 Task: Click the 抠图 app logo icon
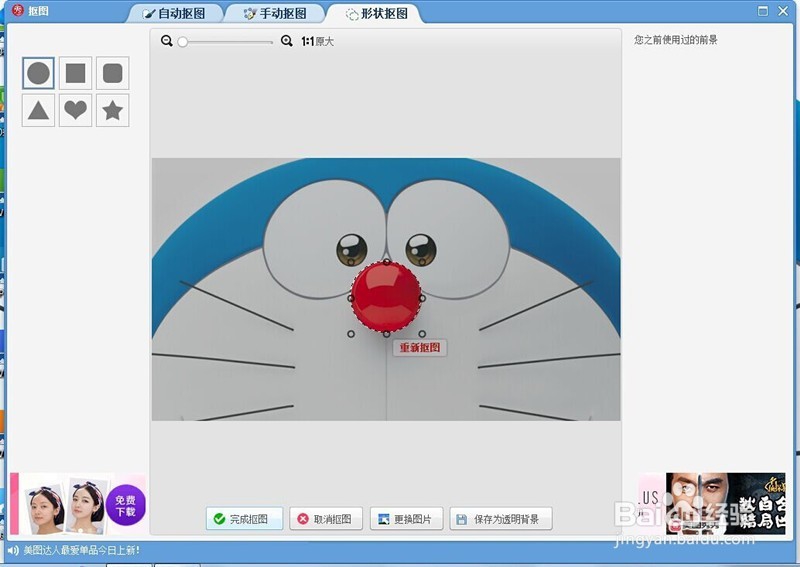click(17, 10)
